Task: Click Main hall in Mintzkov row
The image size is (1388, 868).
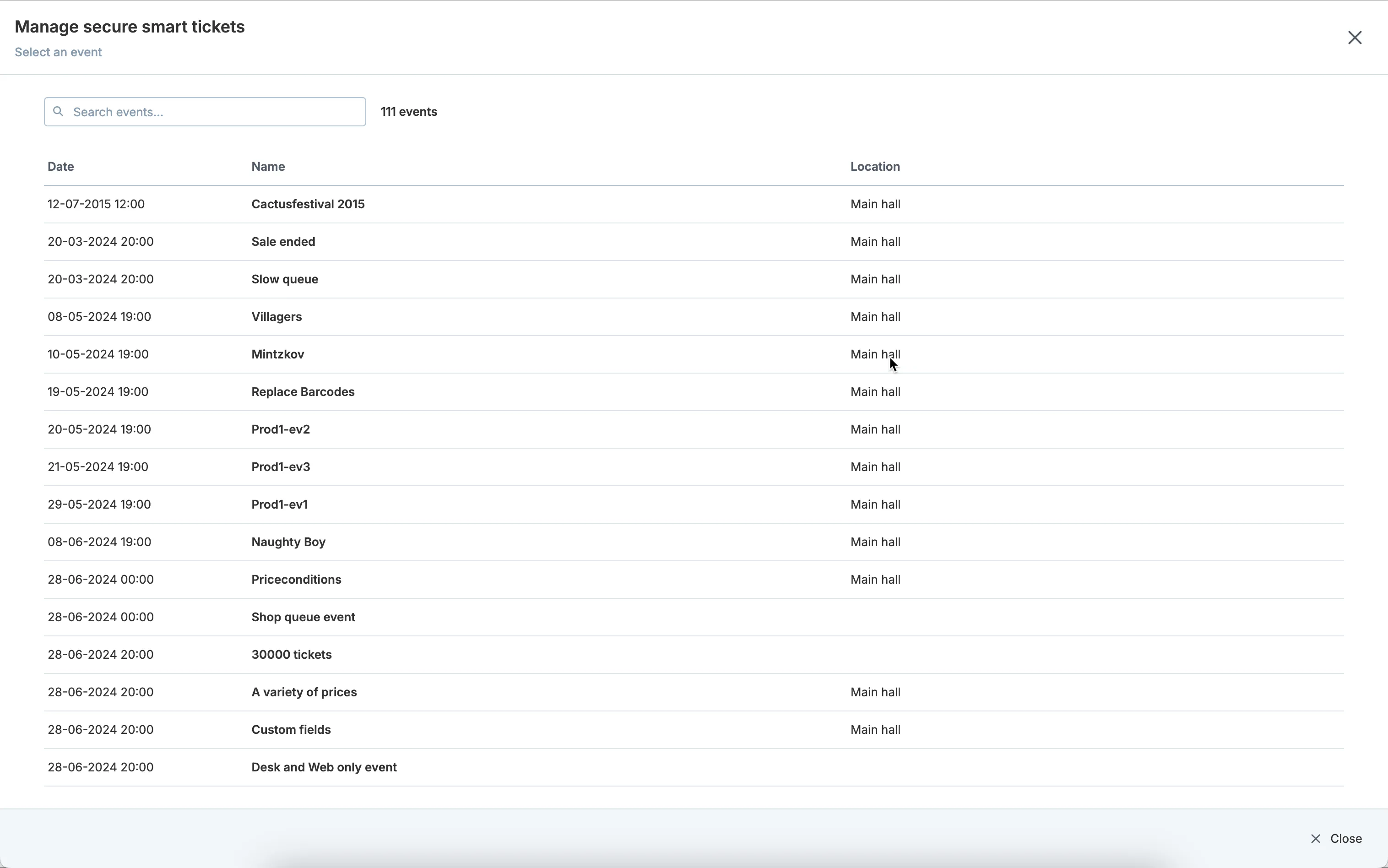Action: click(875, 354)
